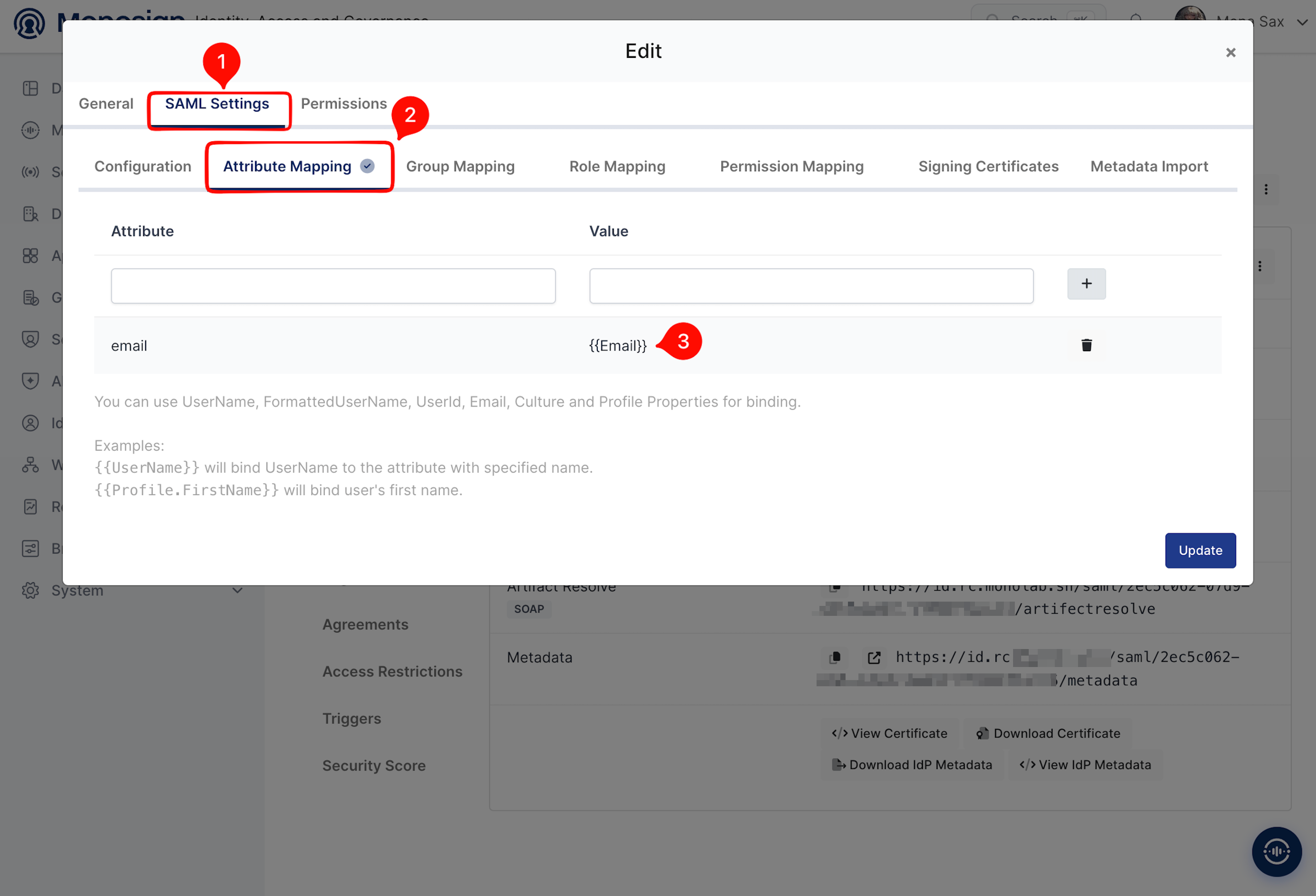
Task: Expand the System sidebar section
Action: pyautogui.click(x=237, y=590)
